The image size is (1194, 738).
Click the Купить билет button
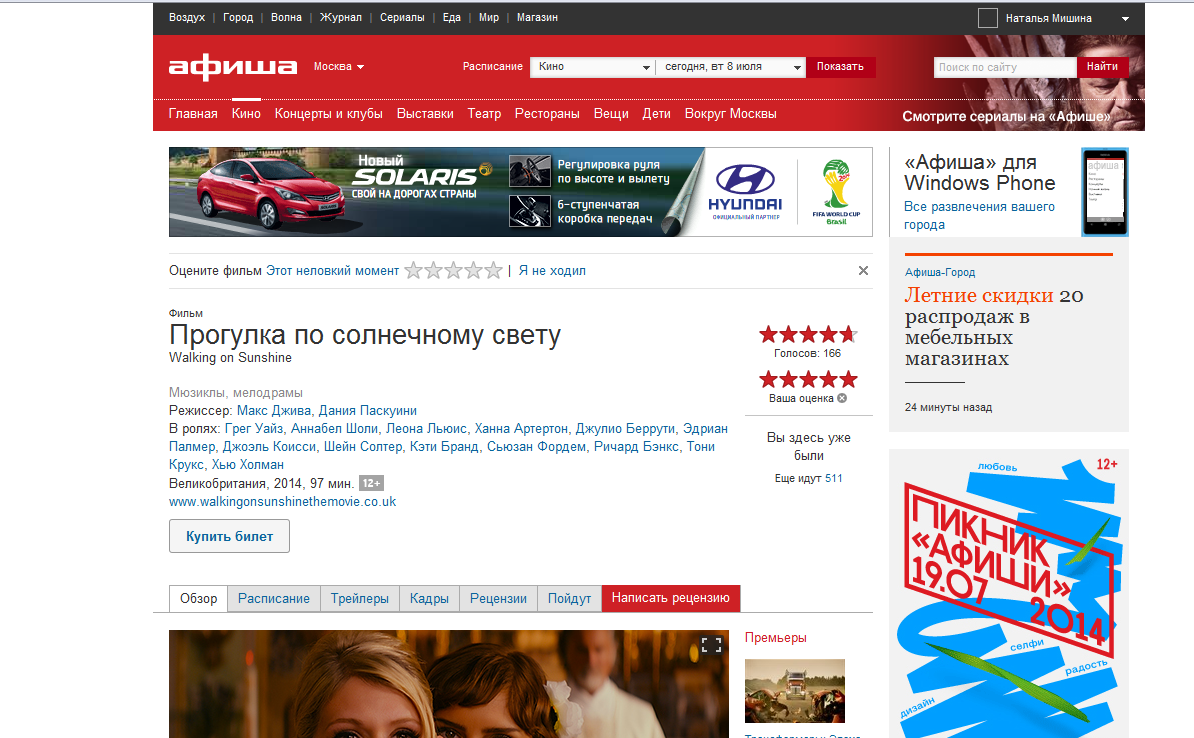(x=229, y=536)
